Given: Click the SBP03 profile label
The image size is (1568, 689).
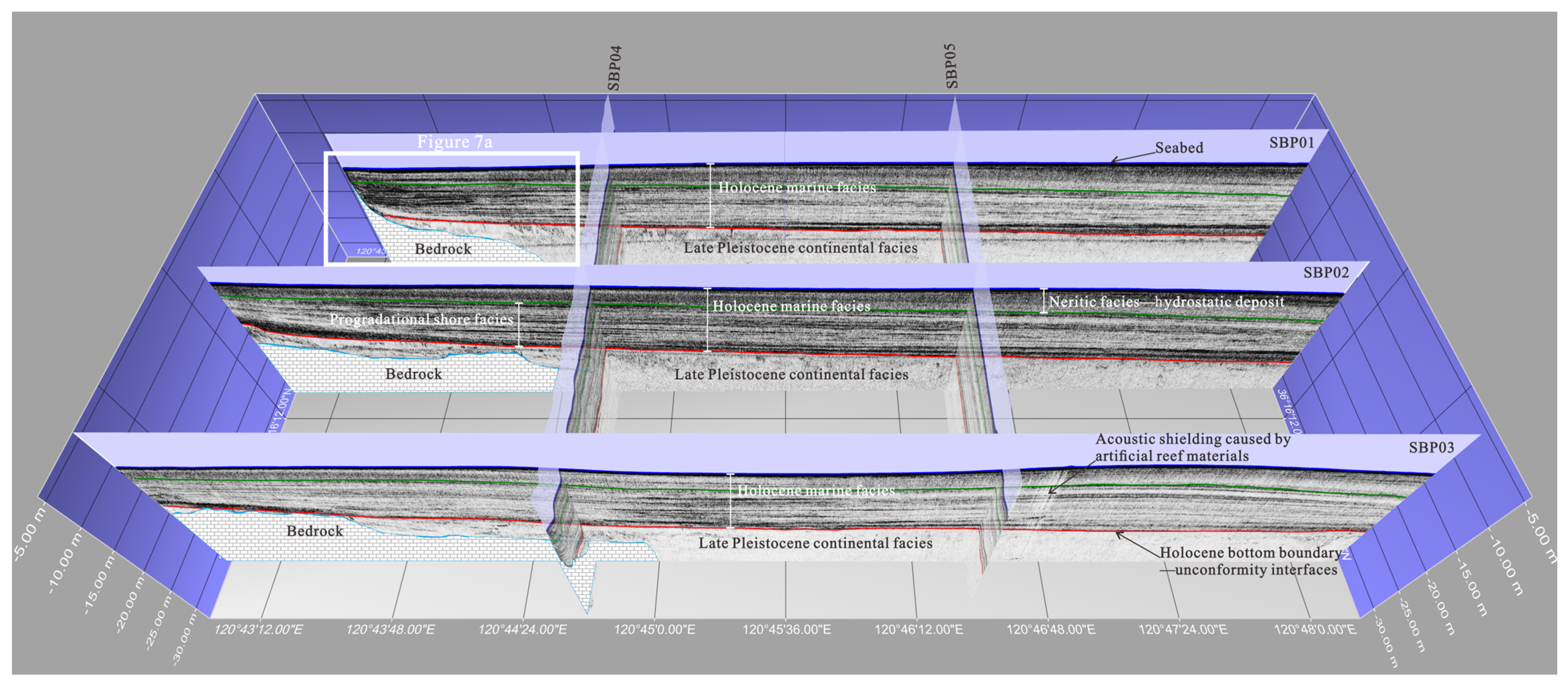Looking at the screenshot, I should pyautogui.click(x=1431, y=447).
